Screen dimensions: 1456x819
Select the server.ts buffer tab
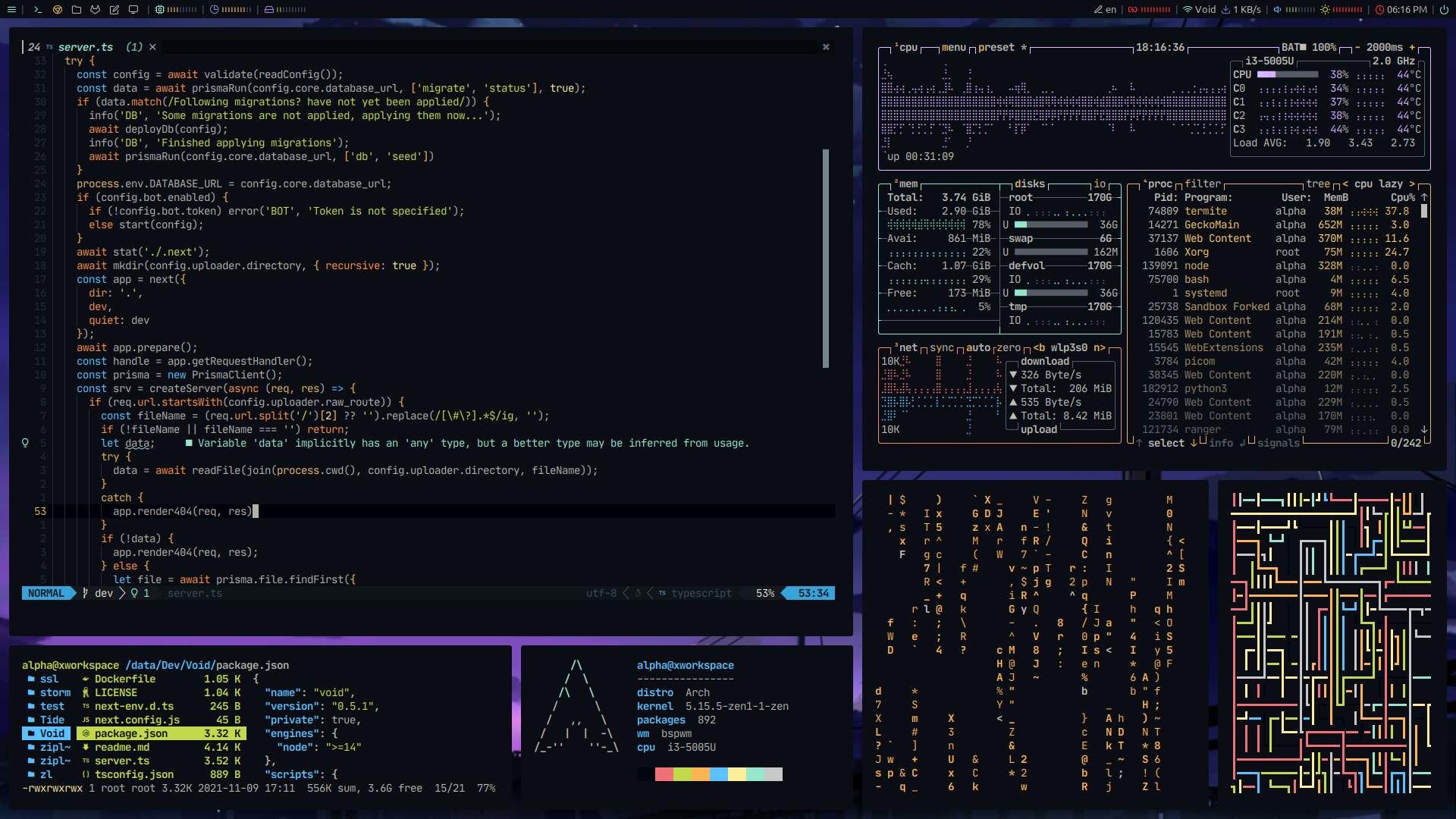(85, 47)
